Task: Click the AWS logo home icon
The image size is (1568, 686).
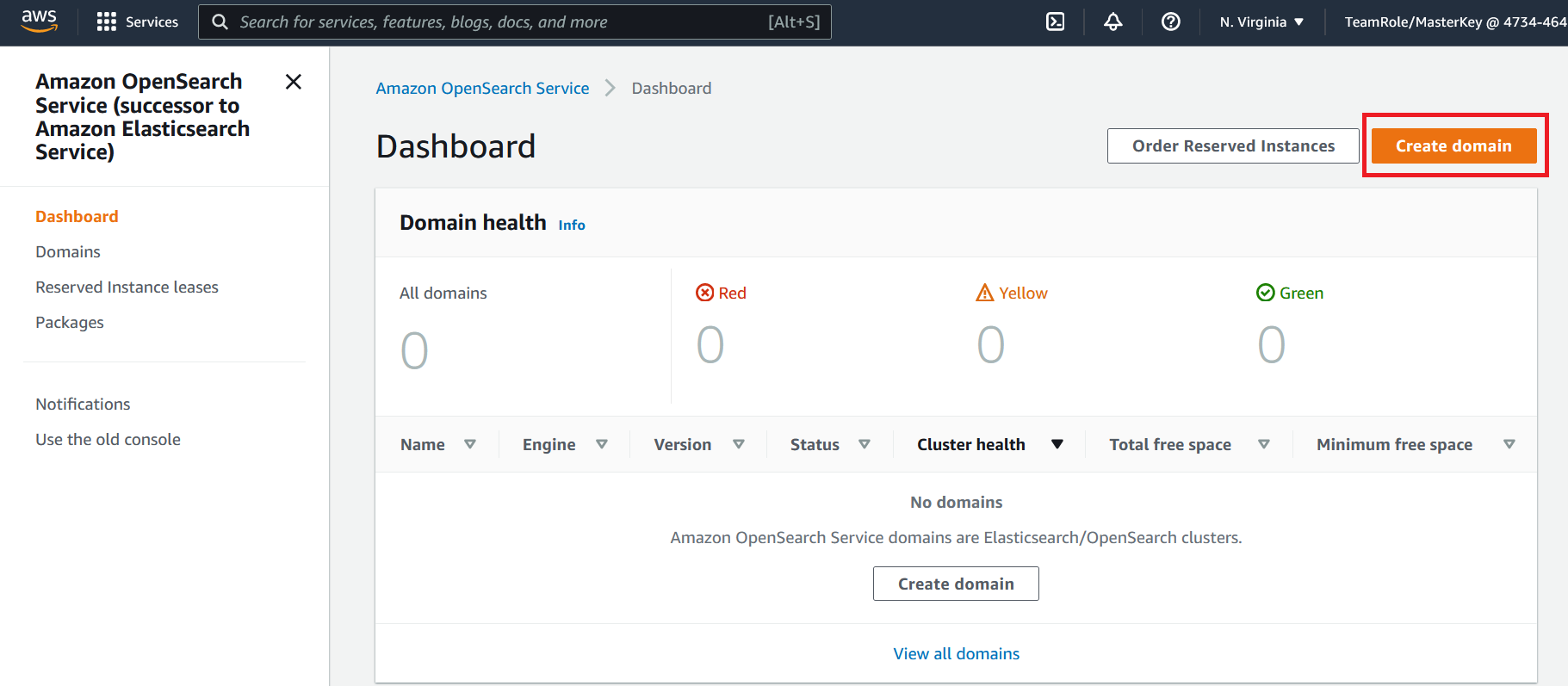Action: pyautogui.click(x=39, y=22)
